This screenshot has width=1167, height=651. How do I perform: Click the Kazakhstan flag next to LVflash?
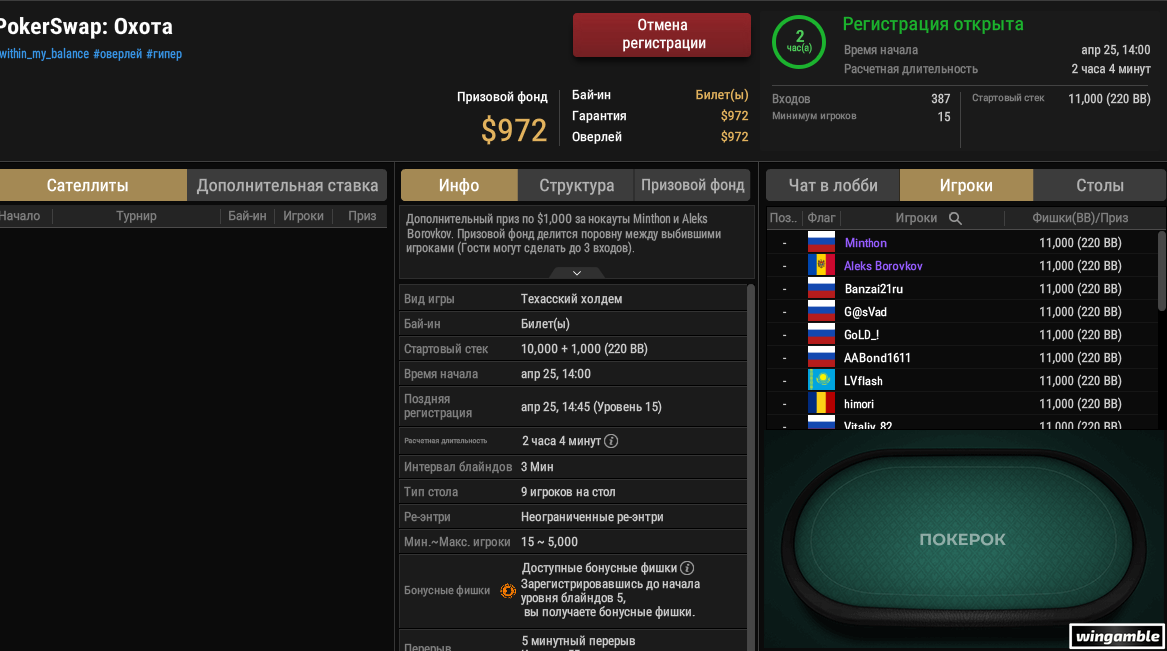(821, 381)
